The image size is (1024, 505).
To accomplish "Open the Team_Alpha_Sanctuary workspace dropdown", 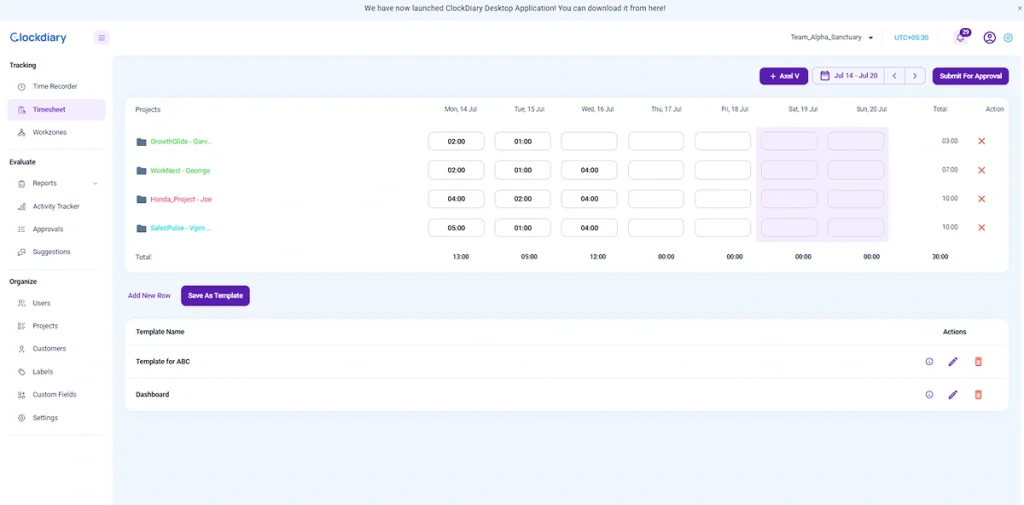I will pos(832,38).
